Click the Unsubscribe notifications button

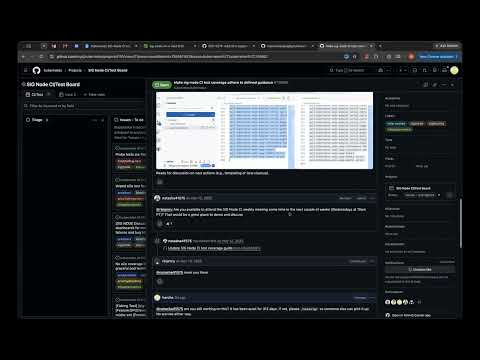420,269
